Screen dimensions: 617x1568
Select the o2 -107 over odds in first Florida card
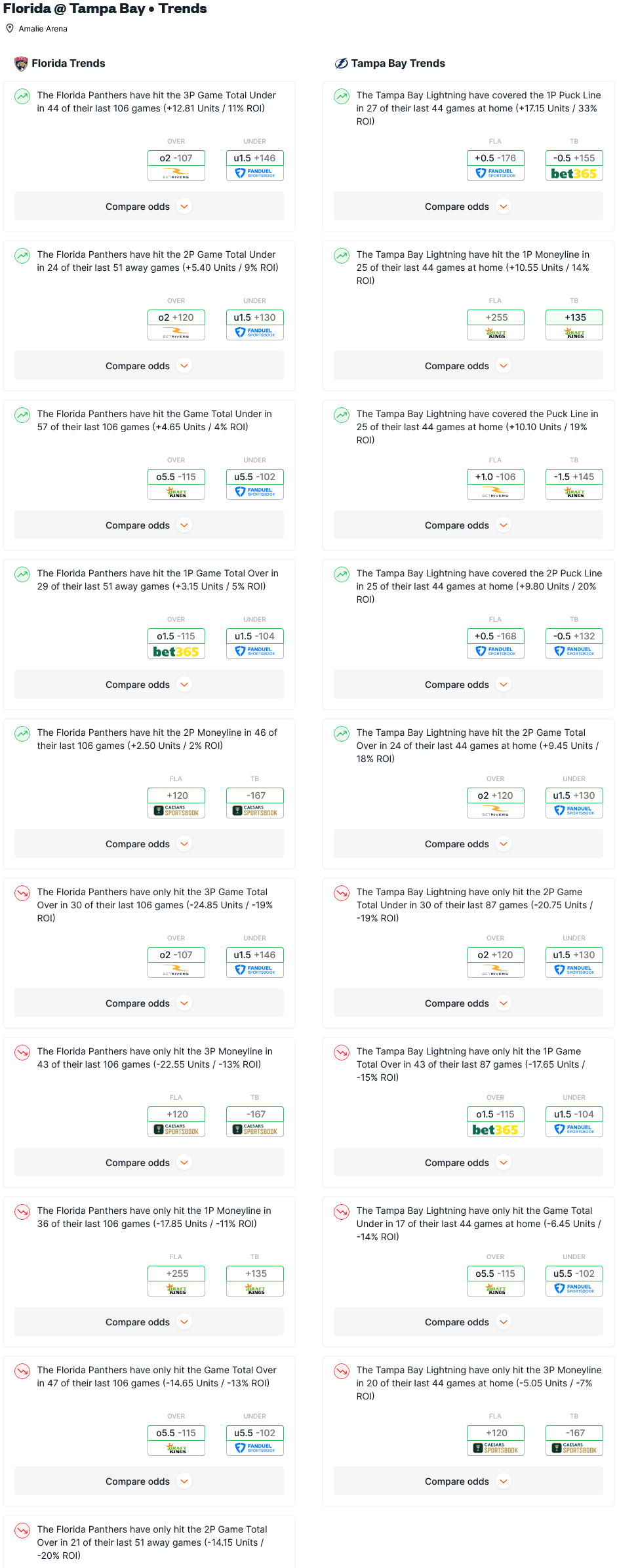point(176,158)
